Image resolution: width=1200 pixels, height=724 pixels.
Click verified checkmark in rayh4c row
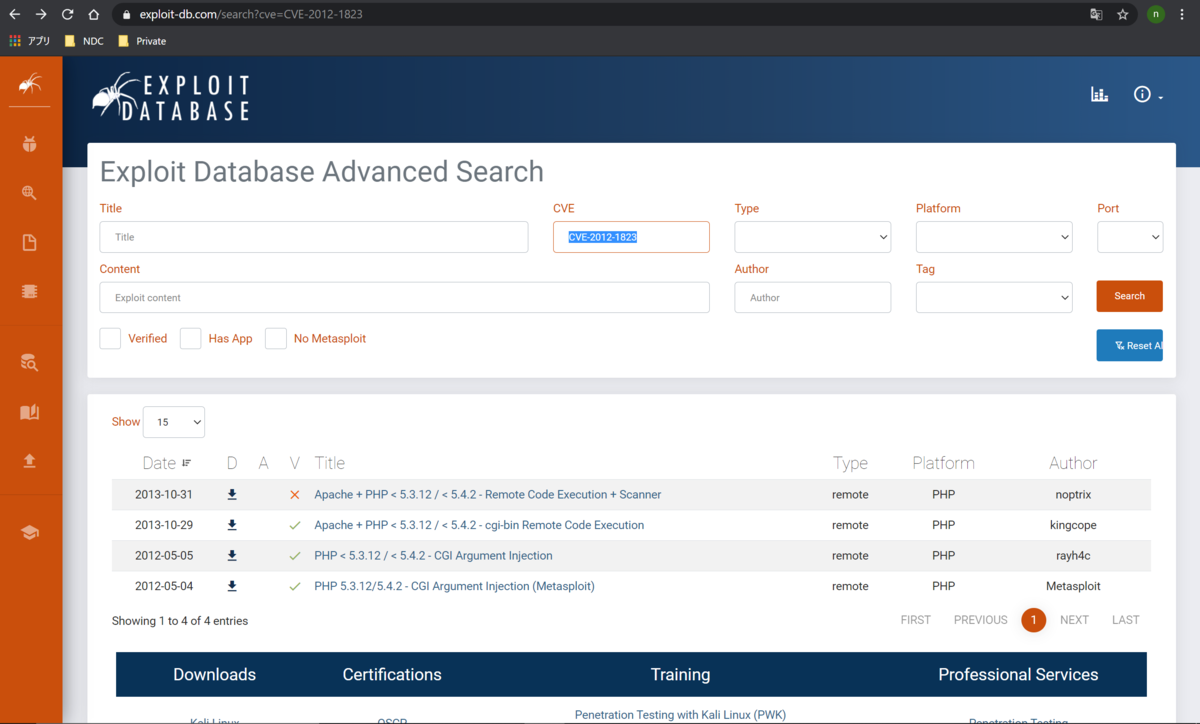pos(294,556)
